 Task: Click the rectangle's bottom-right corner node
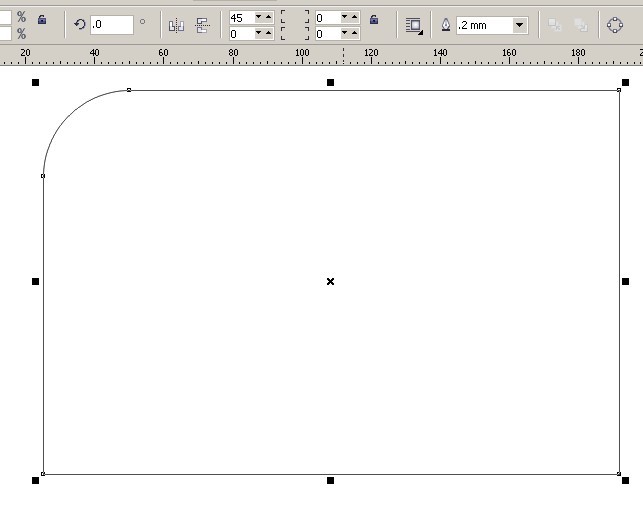pos(619,474)
